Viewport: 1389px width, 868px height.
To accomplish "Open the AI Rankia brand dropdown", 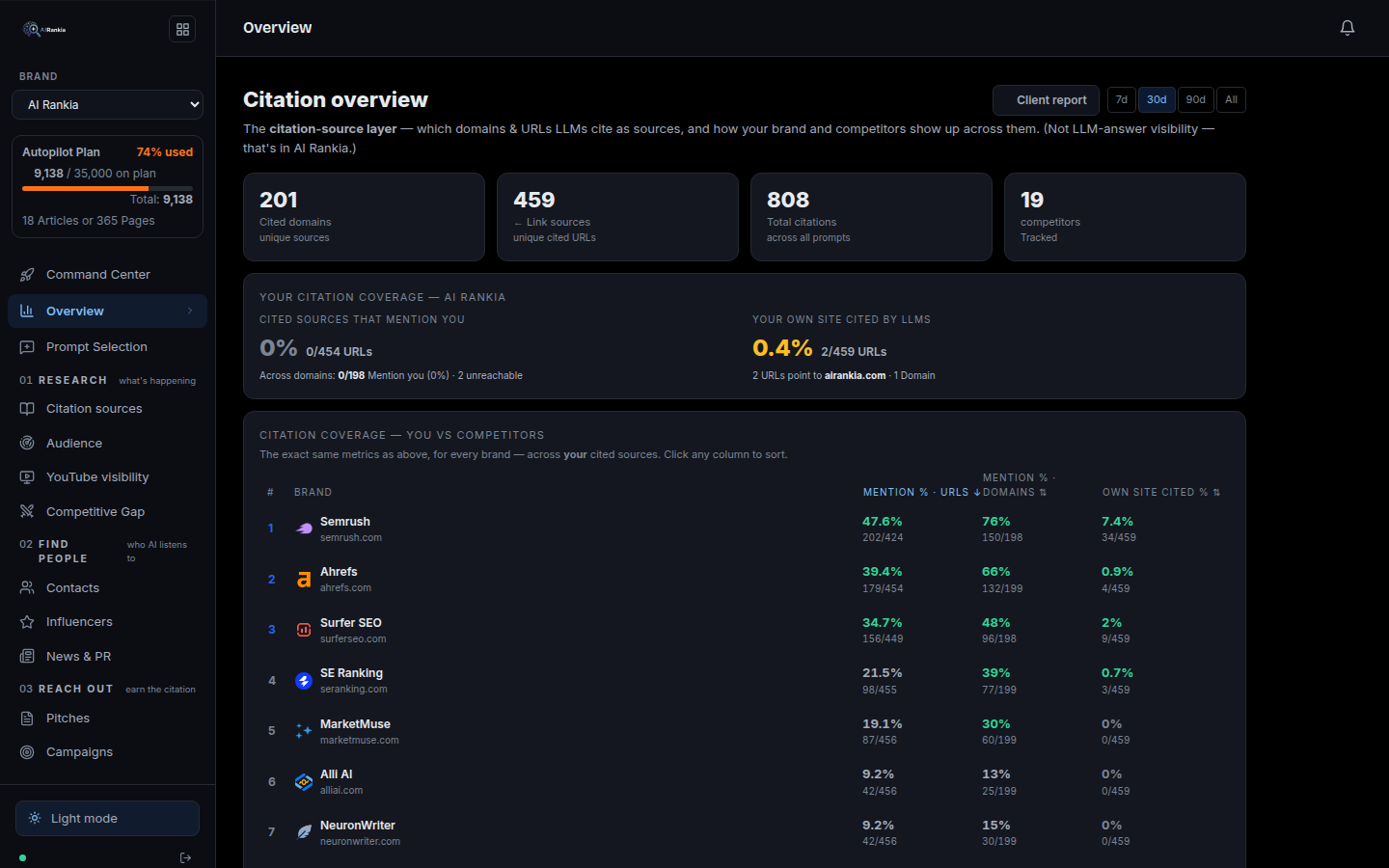I will click(x=108, y=105).
